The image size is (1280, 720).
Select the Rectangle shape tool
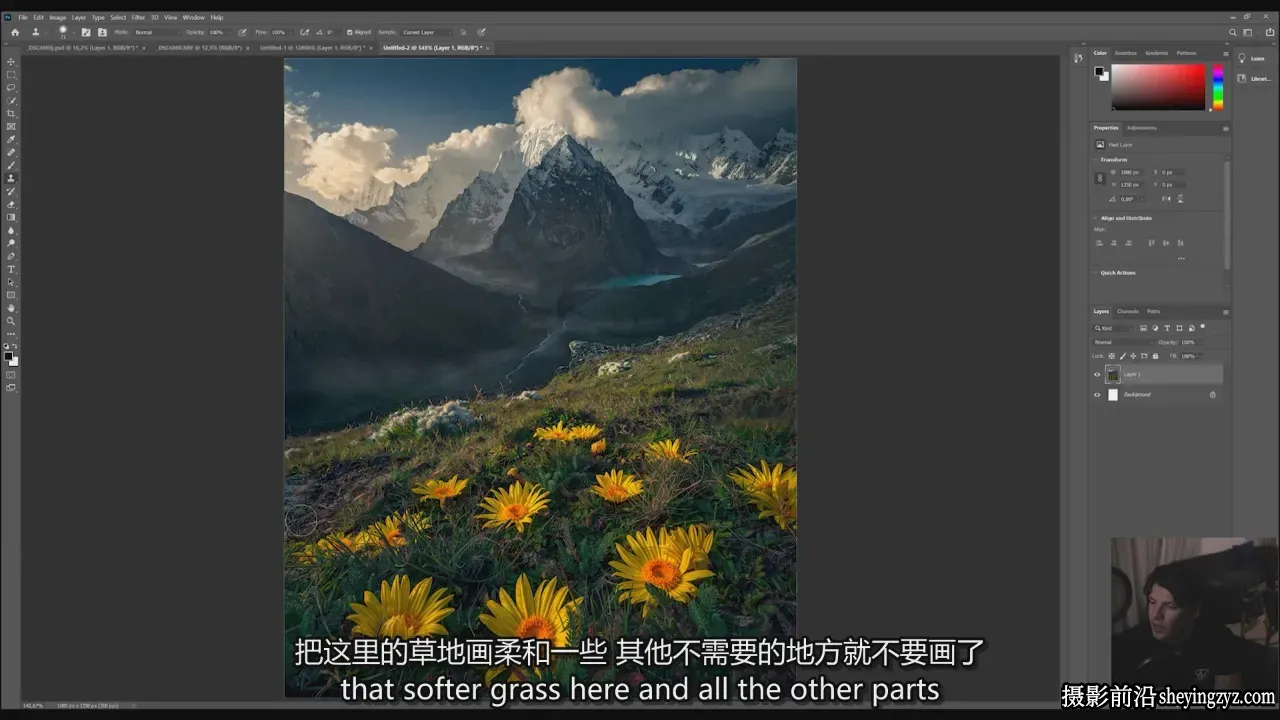point(11,295)
